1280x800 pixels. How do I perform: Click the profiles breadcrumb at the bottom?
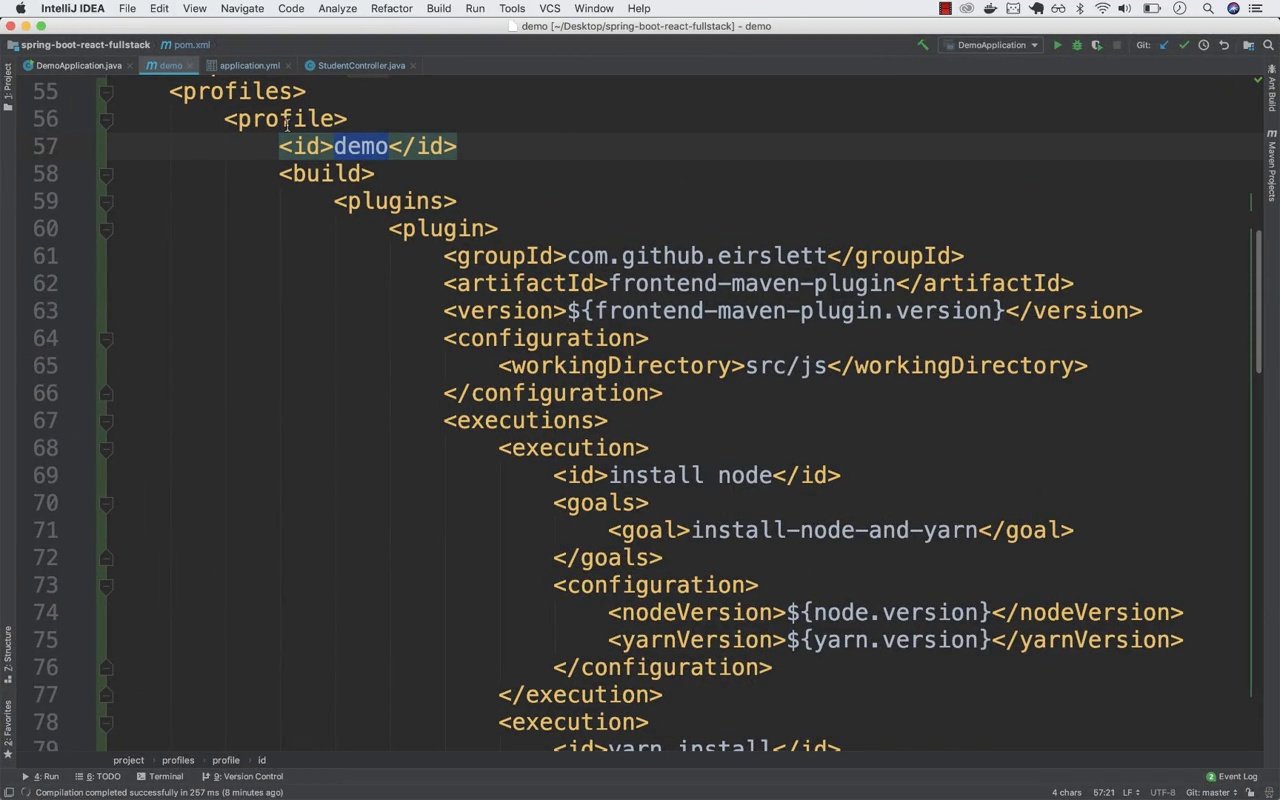point(178,760)
